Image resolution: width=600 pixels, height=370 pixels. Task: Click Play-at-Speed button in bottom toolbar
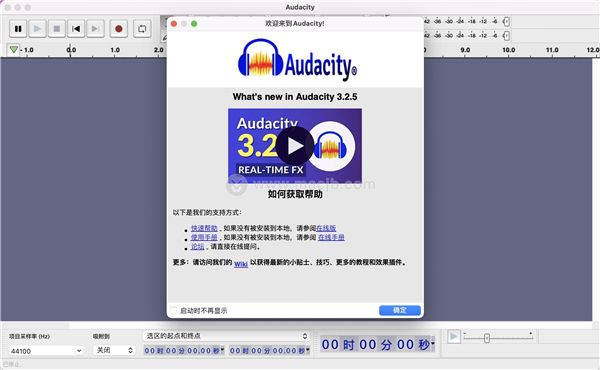pyautogui.click(x=454, y=337)
